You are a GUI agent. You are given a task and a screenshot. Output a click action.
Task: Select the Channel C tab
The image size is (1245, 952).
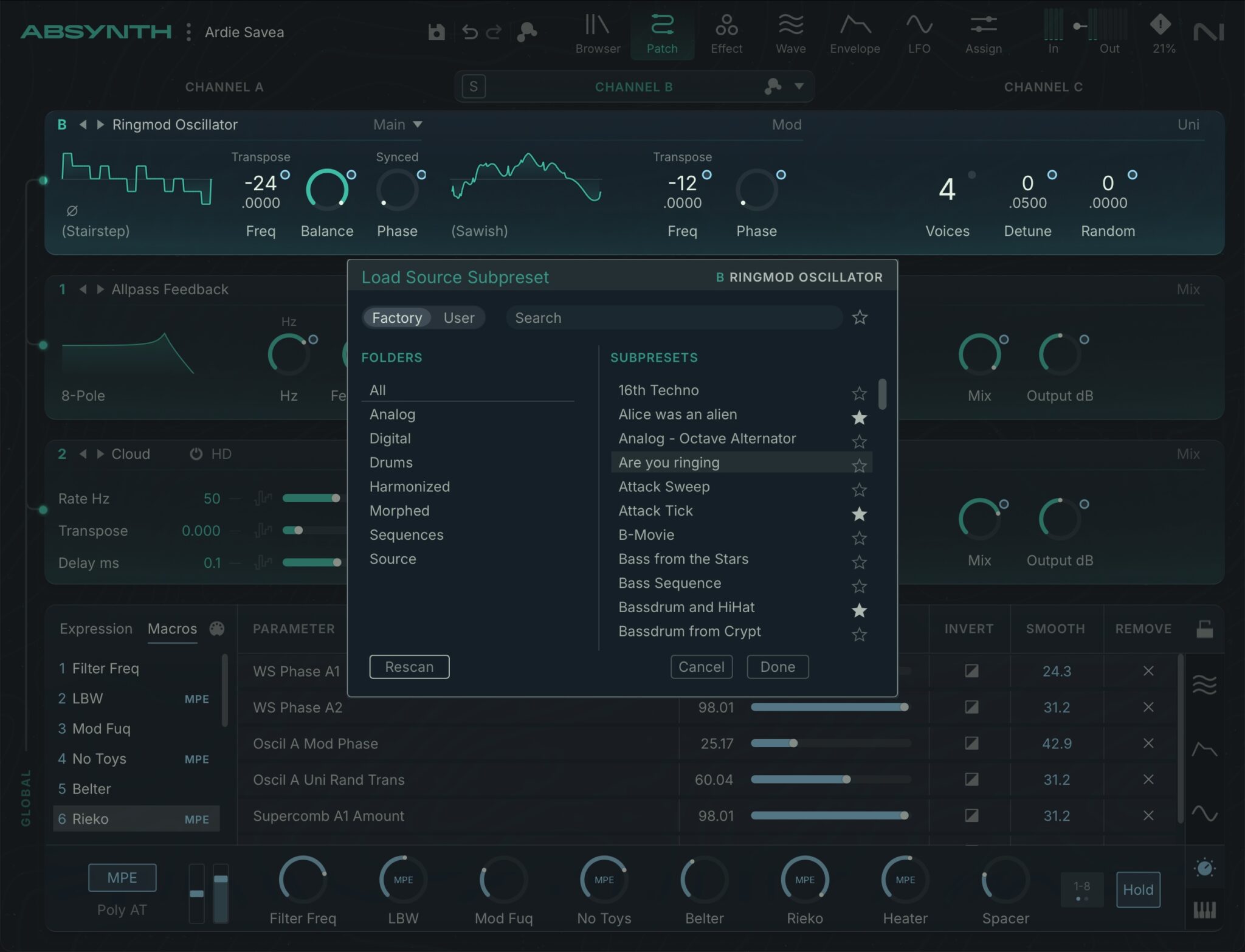pyautogui.click(x=1043, y=87)
